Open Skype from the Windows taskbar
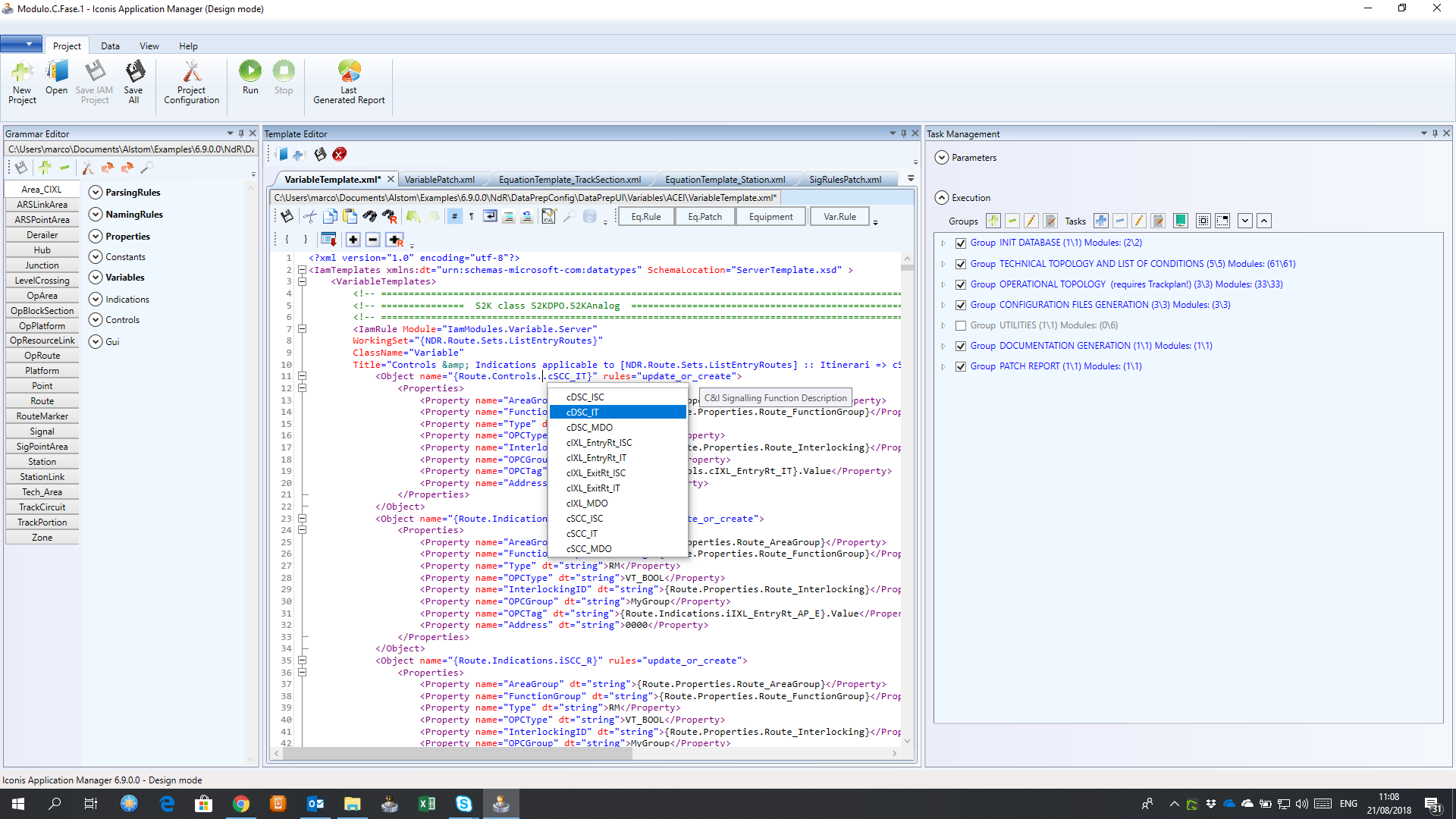 [x=463, y=804]
